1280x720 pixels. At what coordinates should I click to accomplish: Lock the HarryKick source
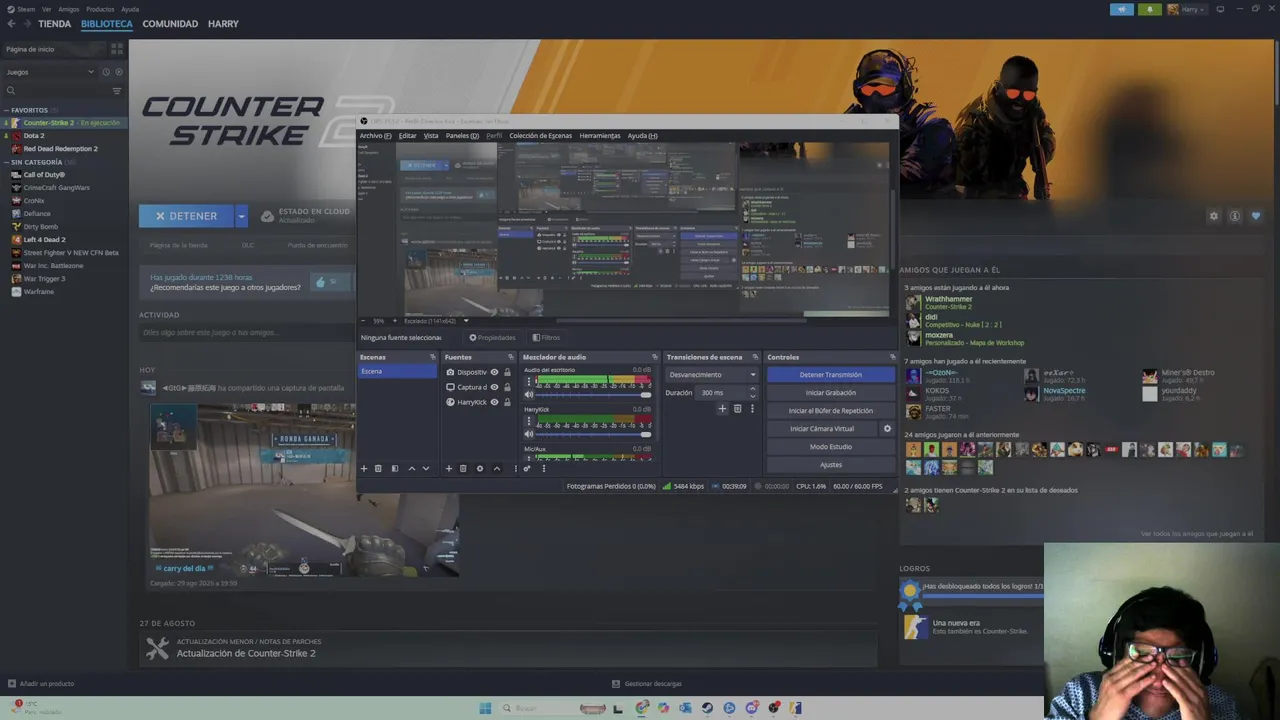507,402
